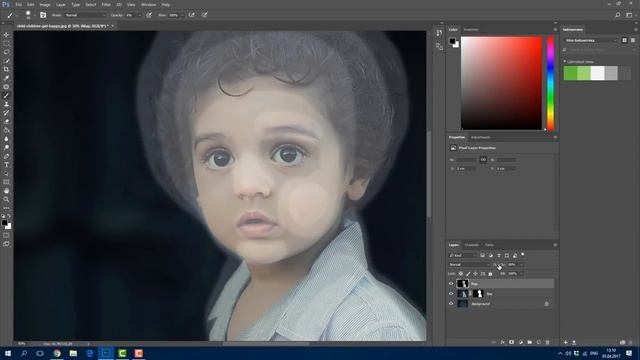Hide the masked middle layer
The image size is (640, 360).
pyautogui.click(x=451, y=294)
